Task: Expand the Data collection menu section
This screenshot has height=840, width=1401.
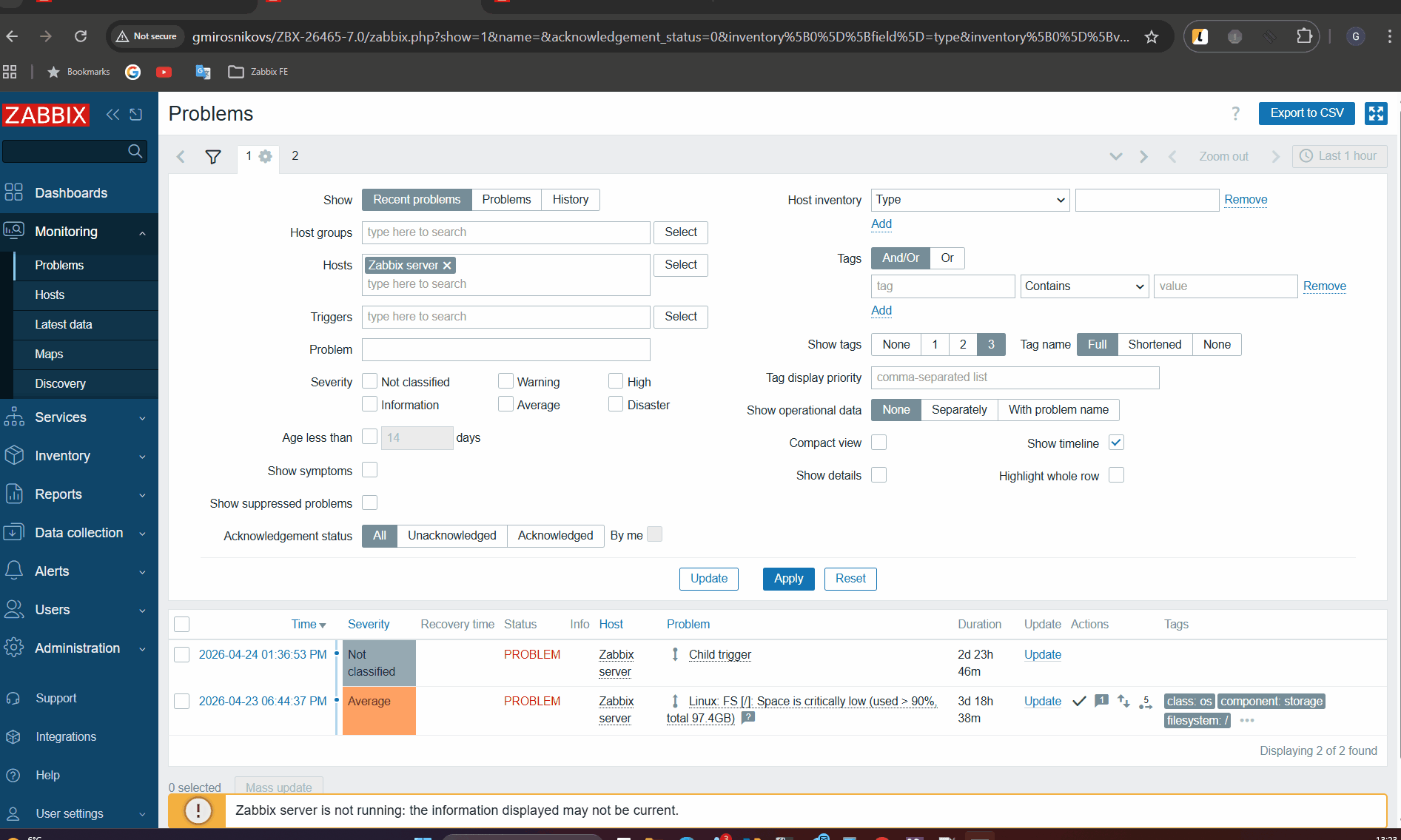Action: tap(78, 533)
